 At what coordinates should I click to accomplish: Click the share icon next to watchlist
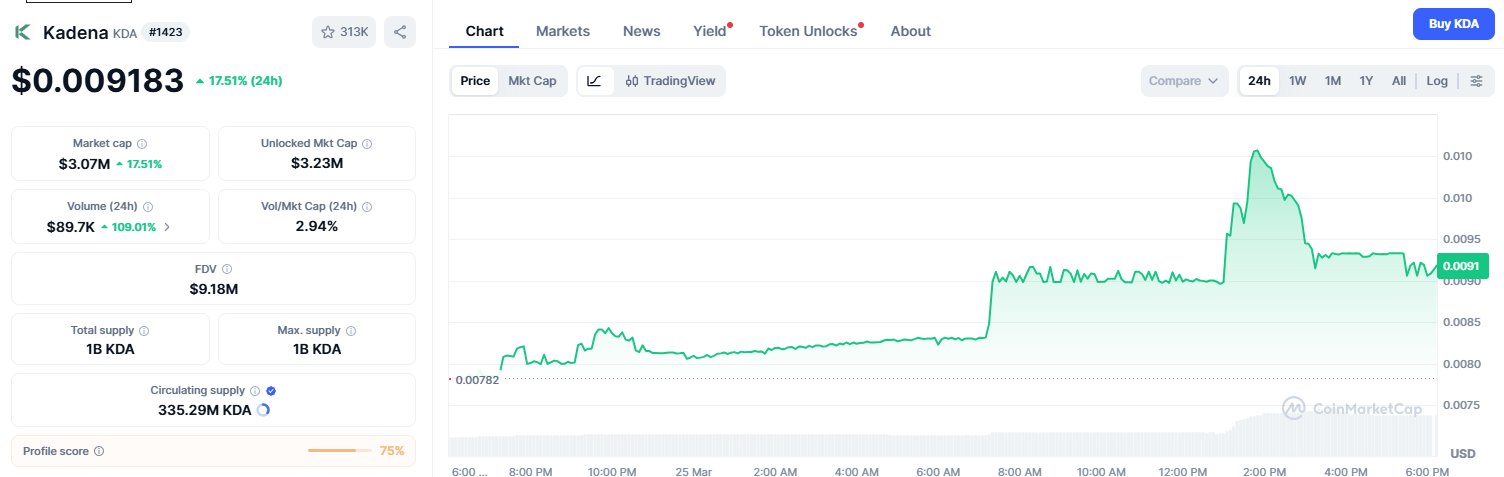click(399, 32)
